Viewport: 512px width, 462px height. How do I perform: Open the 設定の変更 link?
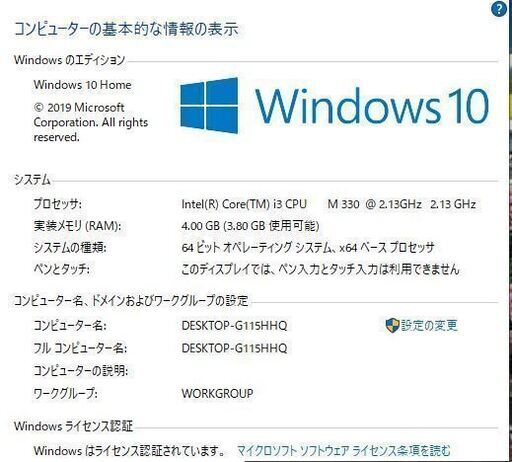coord(429,325)
